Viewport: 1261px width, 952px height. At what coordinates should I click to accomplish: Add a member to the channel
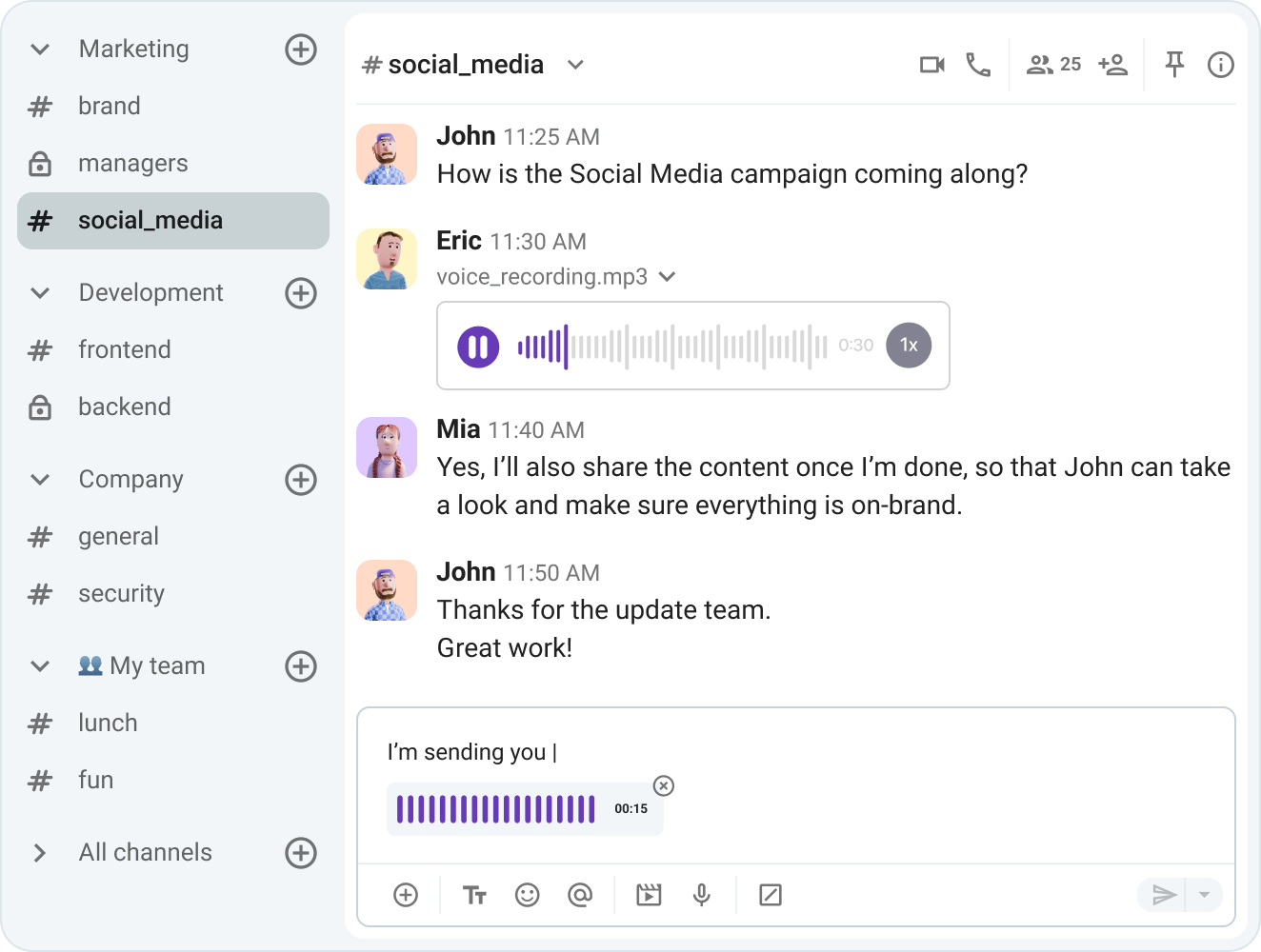[1112, 64]
